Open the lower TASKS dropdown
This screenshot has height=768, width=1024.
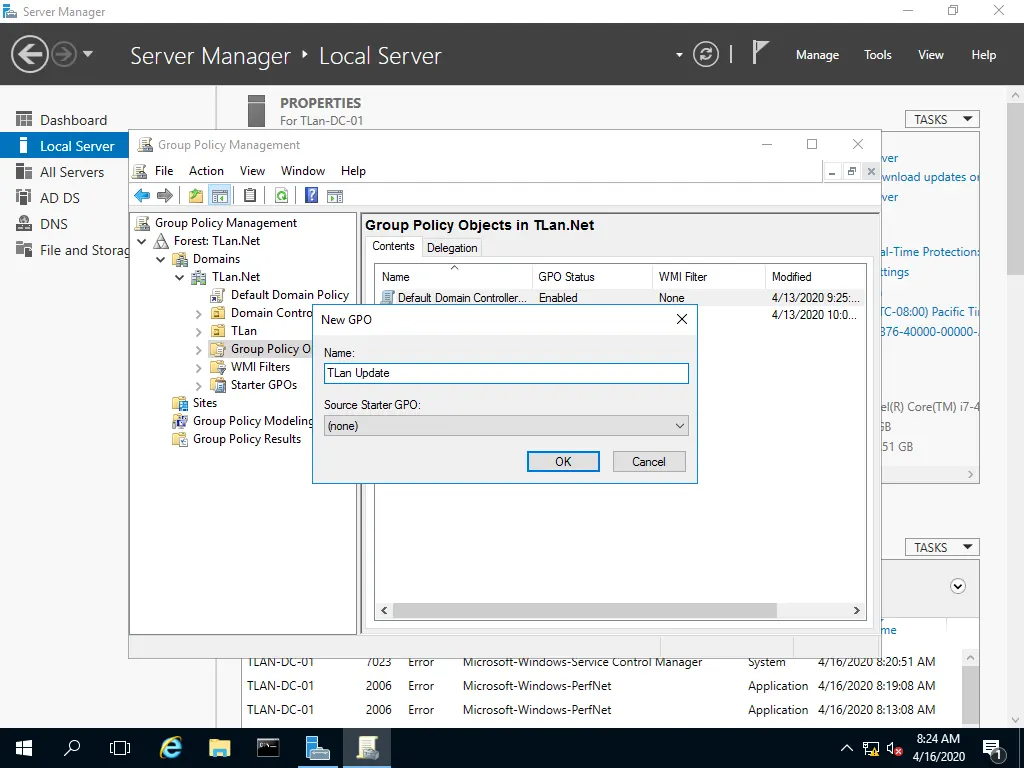tap(942, 547)
